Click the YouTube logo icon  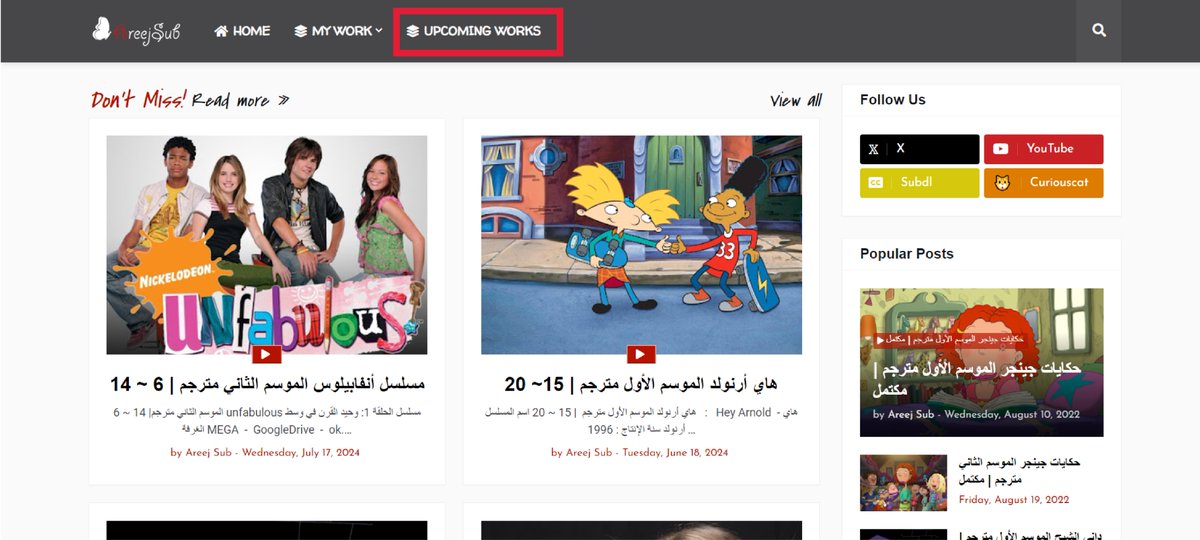(1001, 149)
